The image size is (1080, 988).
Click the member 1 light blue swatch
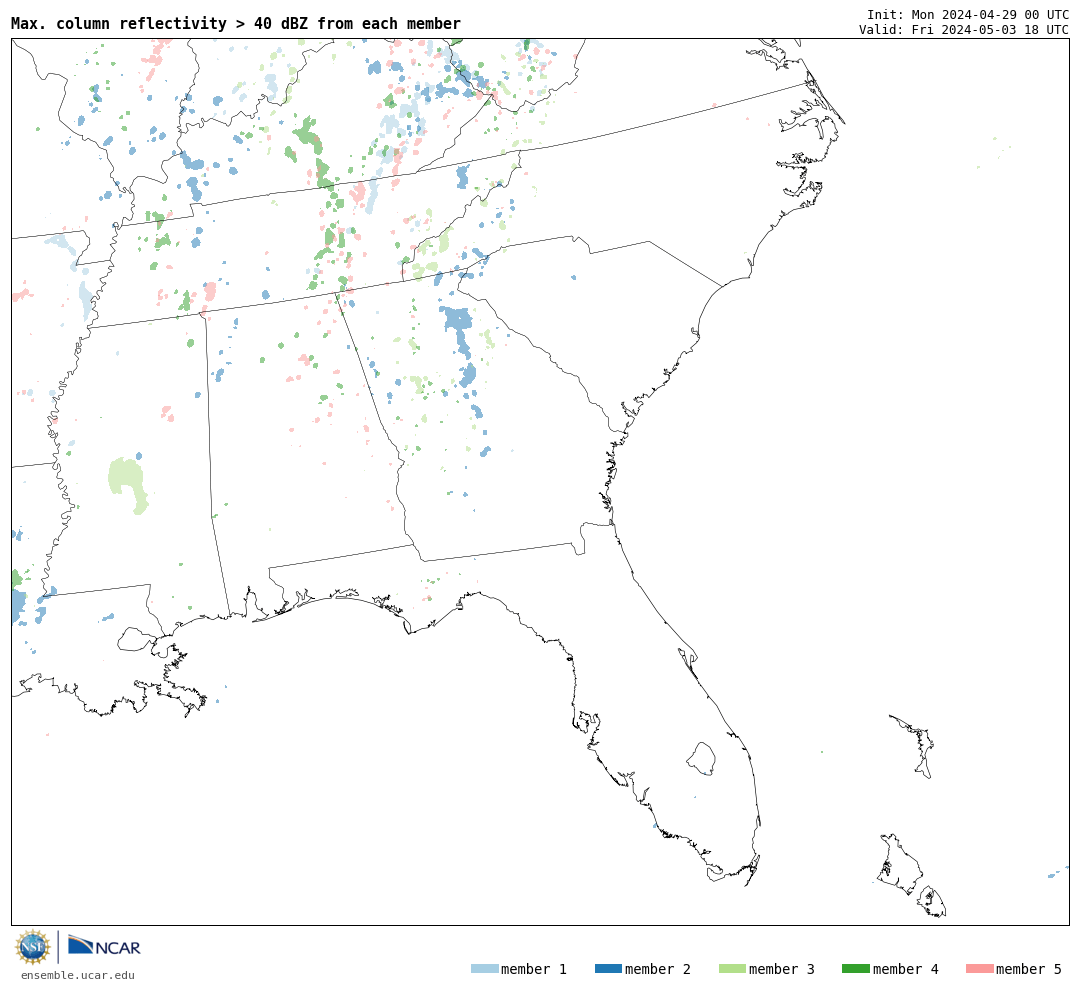click(484, 968)
